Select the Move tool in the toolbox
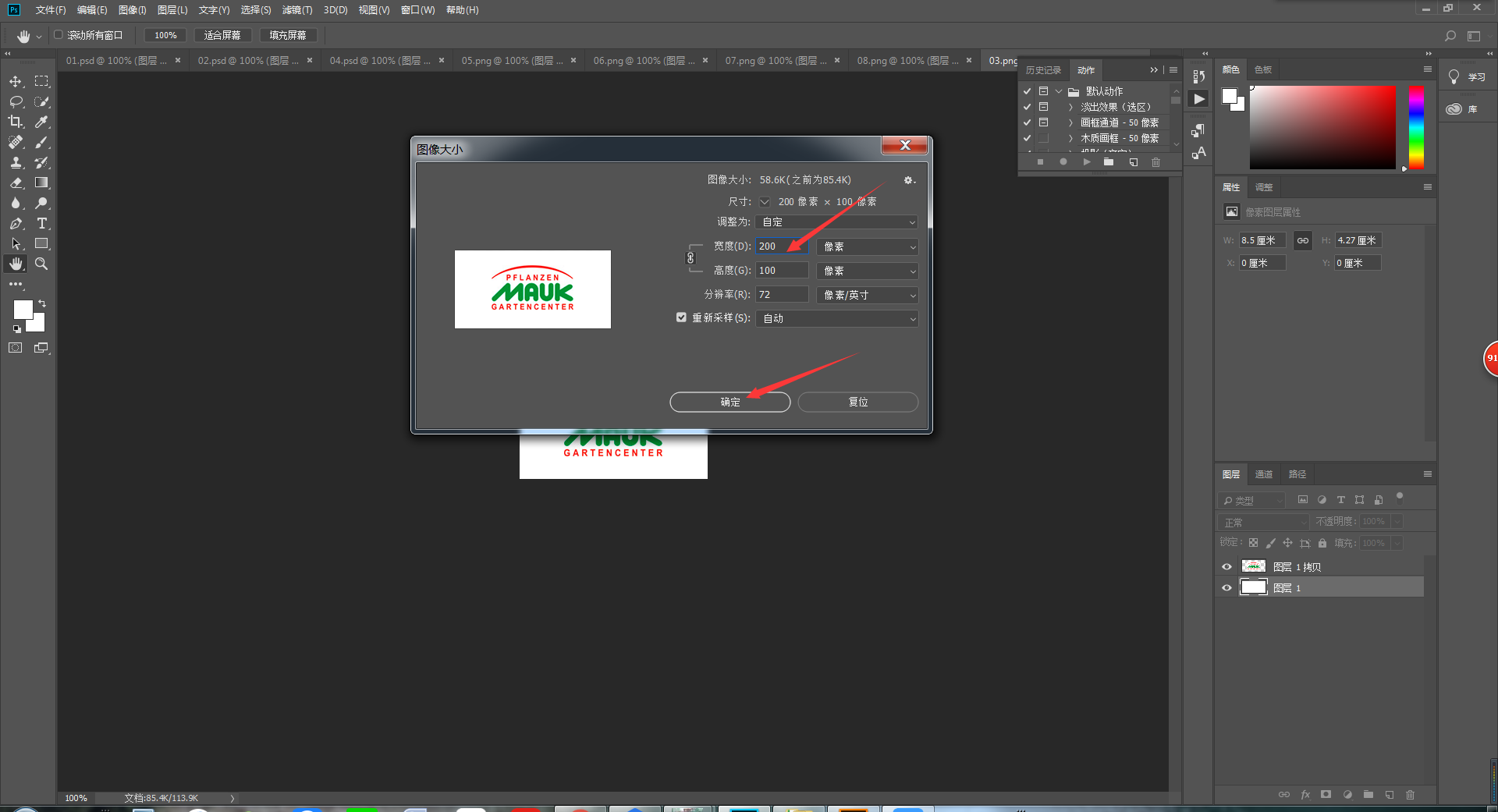Viewport: 1498px width, 812px height. tap(16, 81)
